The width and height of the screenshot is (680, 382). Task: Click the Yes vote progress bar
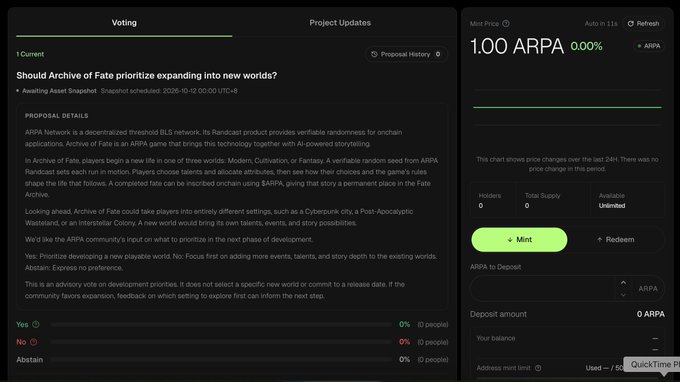tap(221, 324)
